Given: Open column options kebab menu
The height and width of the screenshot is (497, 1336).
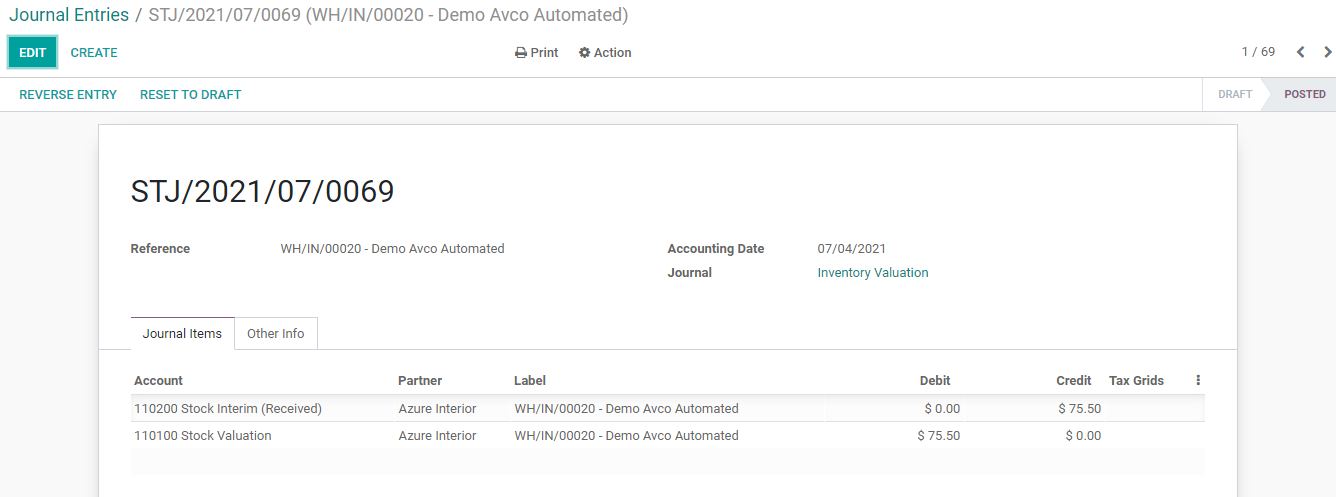Looking at the screenshot, I should [x=1197, y=381].
